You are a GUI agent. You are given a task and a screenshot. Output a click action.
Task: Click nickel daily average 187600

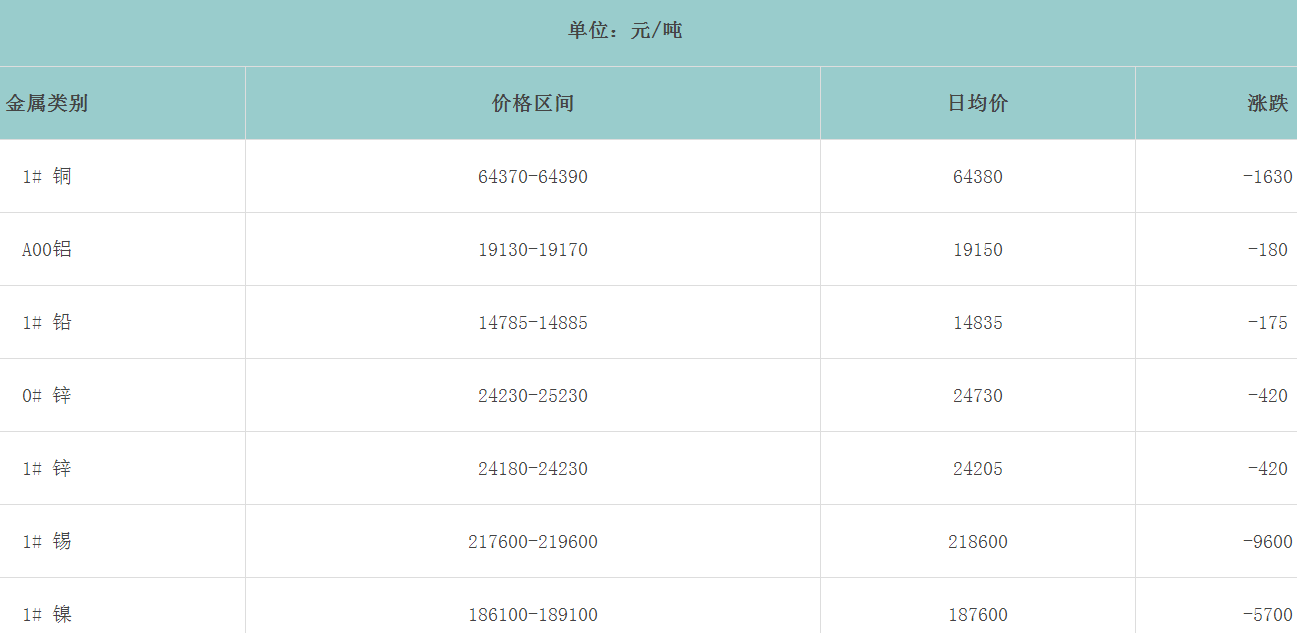[977, 615]
